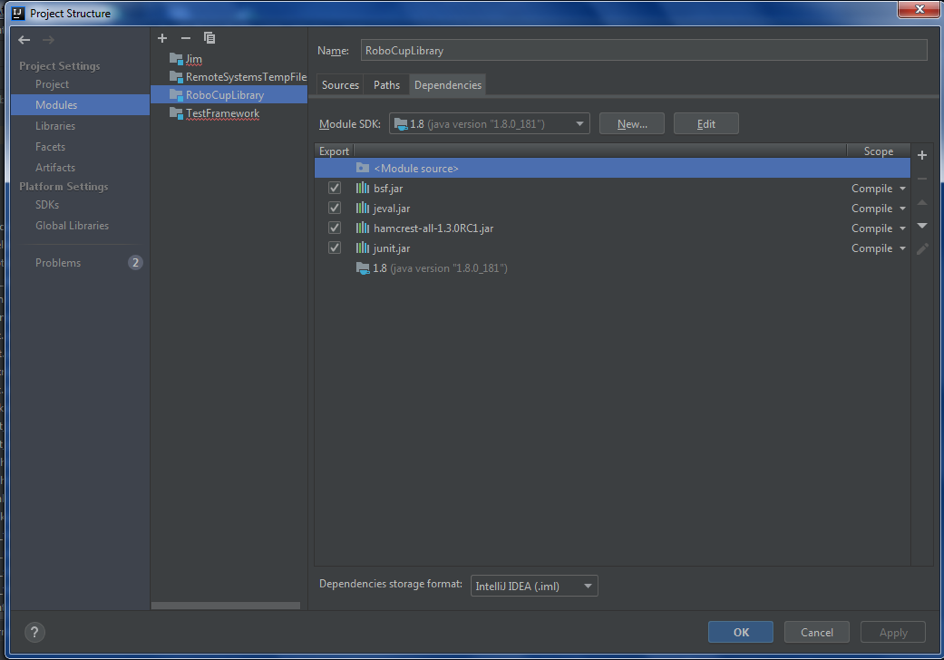Click the forward navigation arrow
Screen dimensions: 944x660
click(49, 40)
